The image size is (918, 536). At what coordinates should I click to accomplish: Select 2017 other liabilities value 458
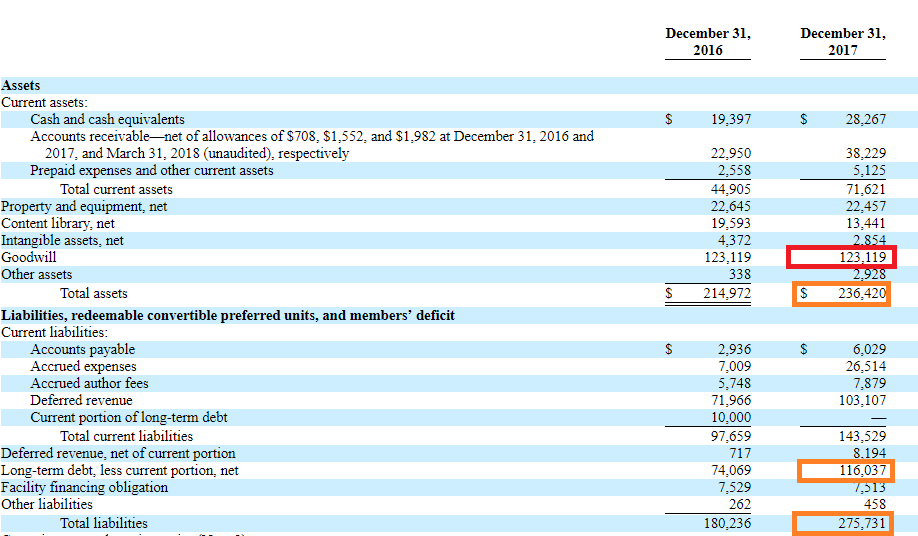875,504
